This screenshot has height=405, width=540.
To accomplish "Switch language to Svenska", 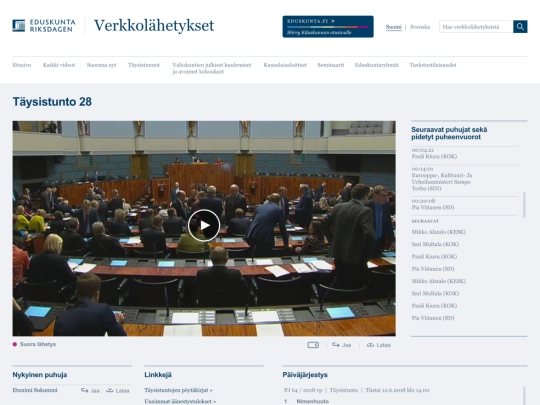I will coord(420,27).
